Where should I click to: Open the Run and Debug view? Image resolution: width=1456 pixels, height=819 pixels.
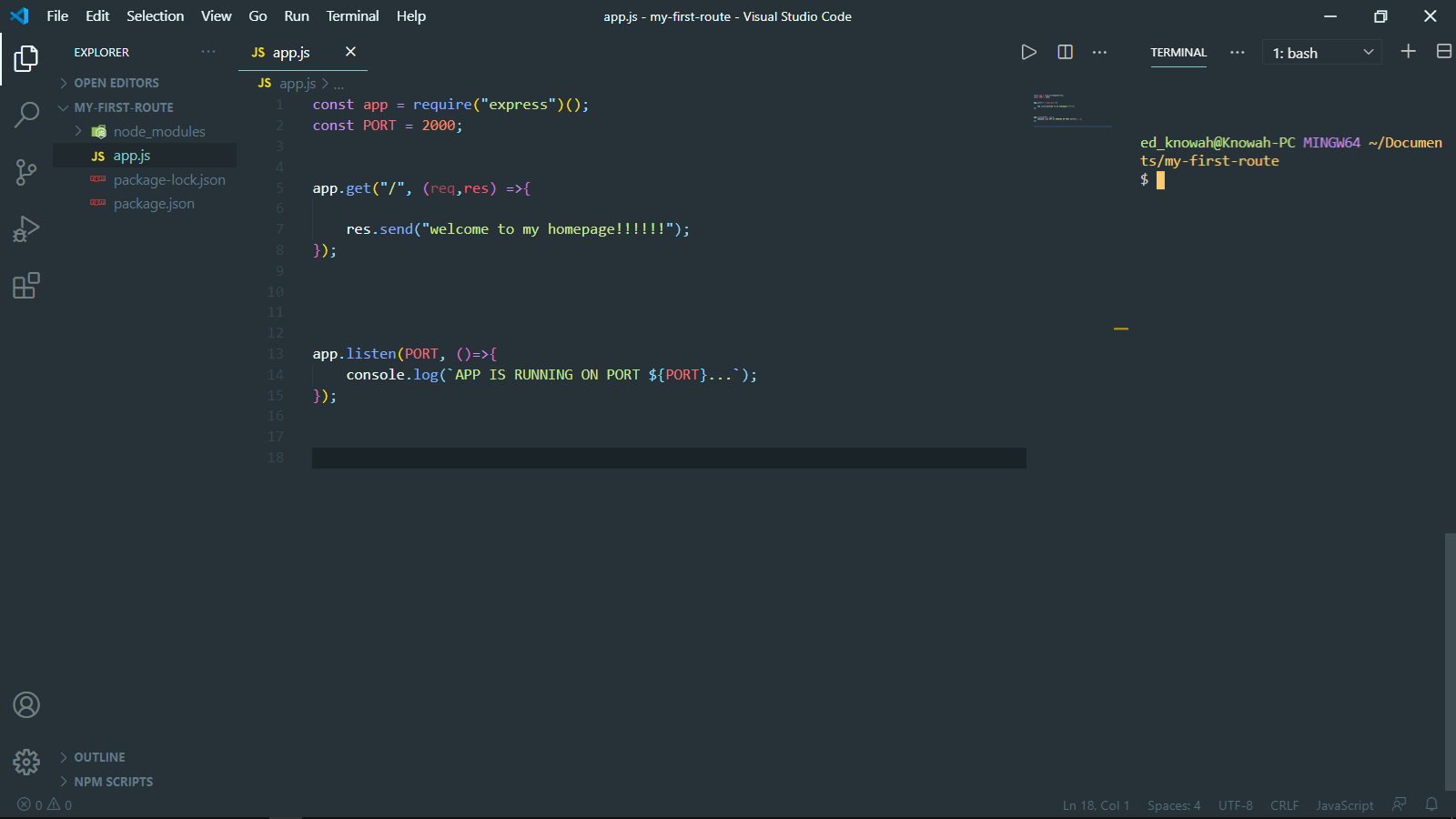click(x=26, y=228)
